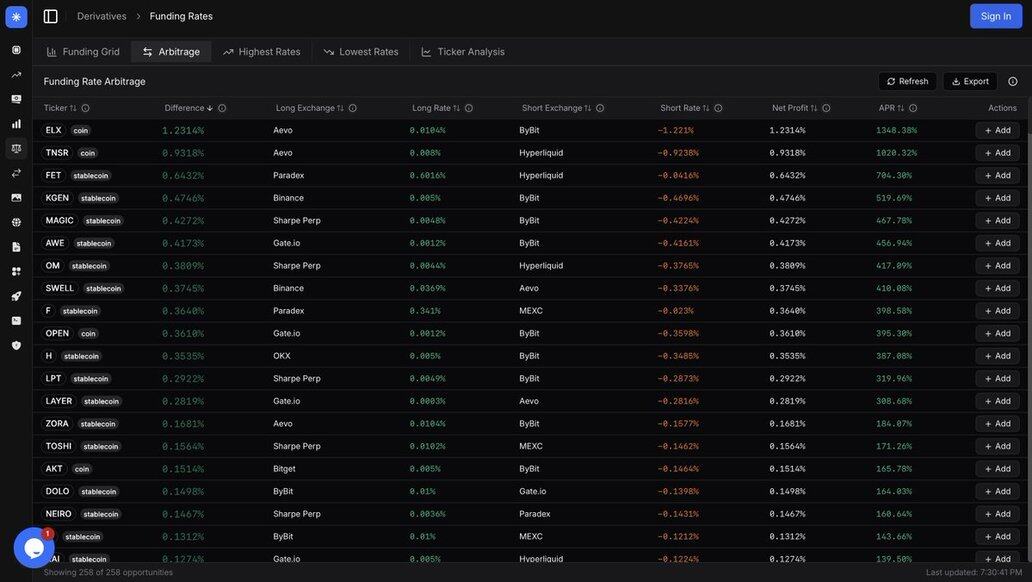Click the snowflake app logo
The height and width of the screenshot is (582, 1032).
pyautogui.click(x=16, y=16)
